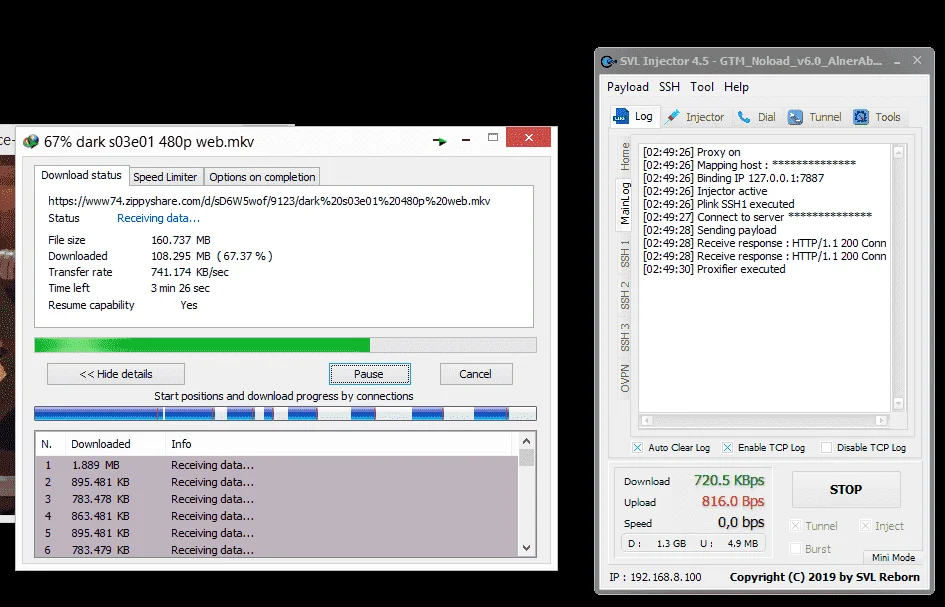Screen dimensions: 945x607
Task: Click the Injector syringe icon
Action: coord(672,117)
